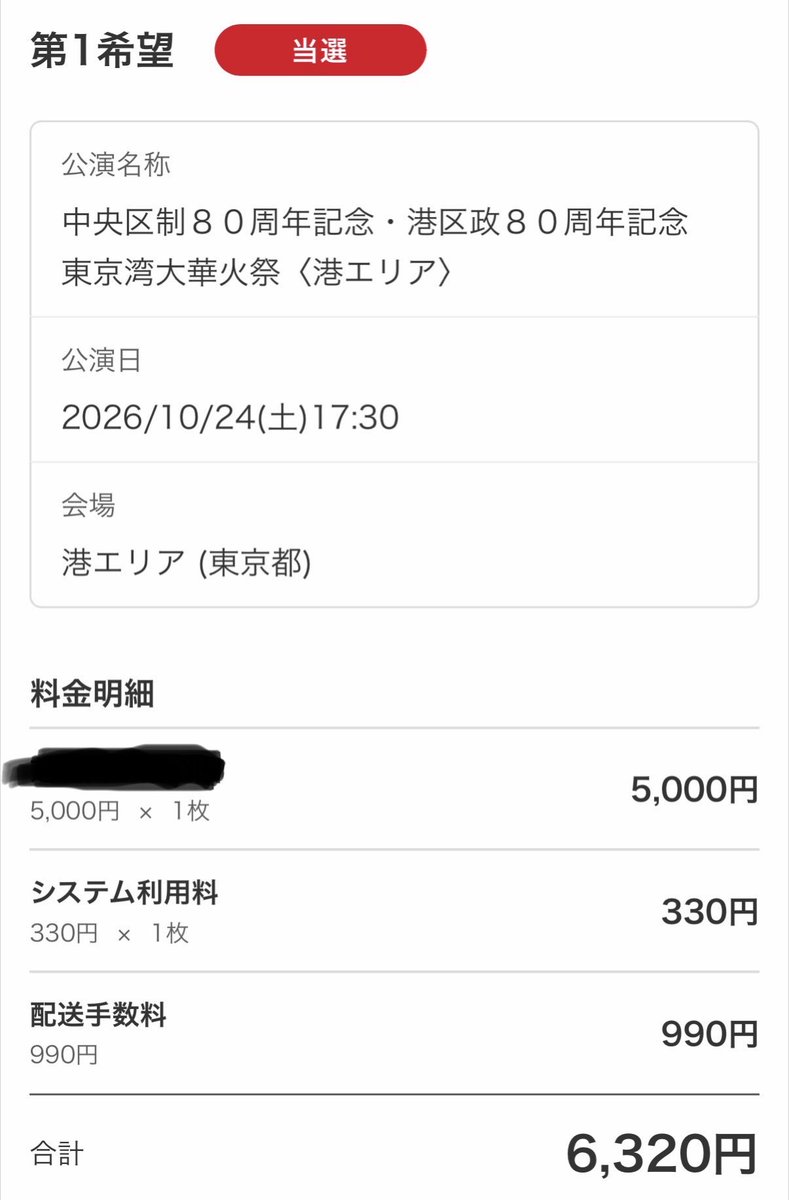This screenshot has height=1200, width=789.
Task: Click the 合計 total label
Action: [57, 1155]
